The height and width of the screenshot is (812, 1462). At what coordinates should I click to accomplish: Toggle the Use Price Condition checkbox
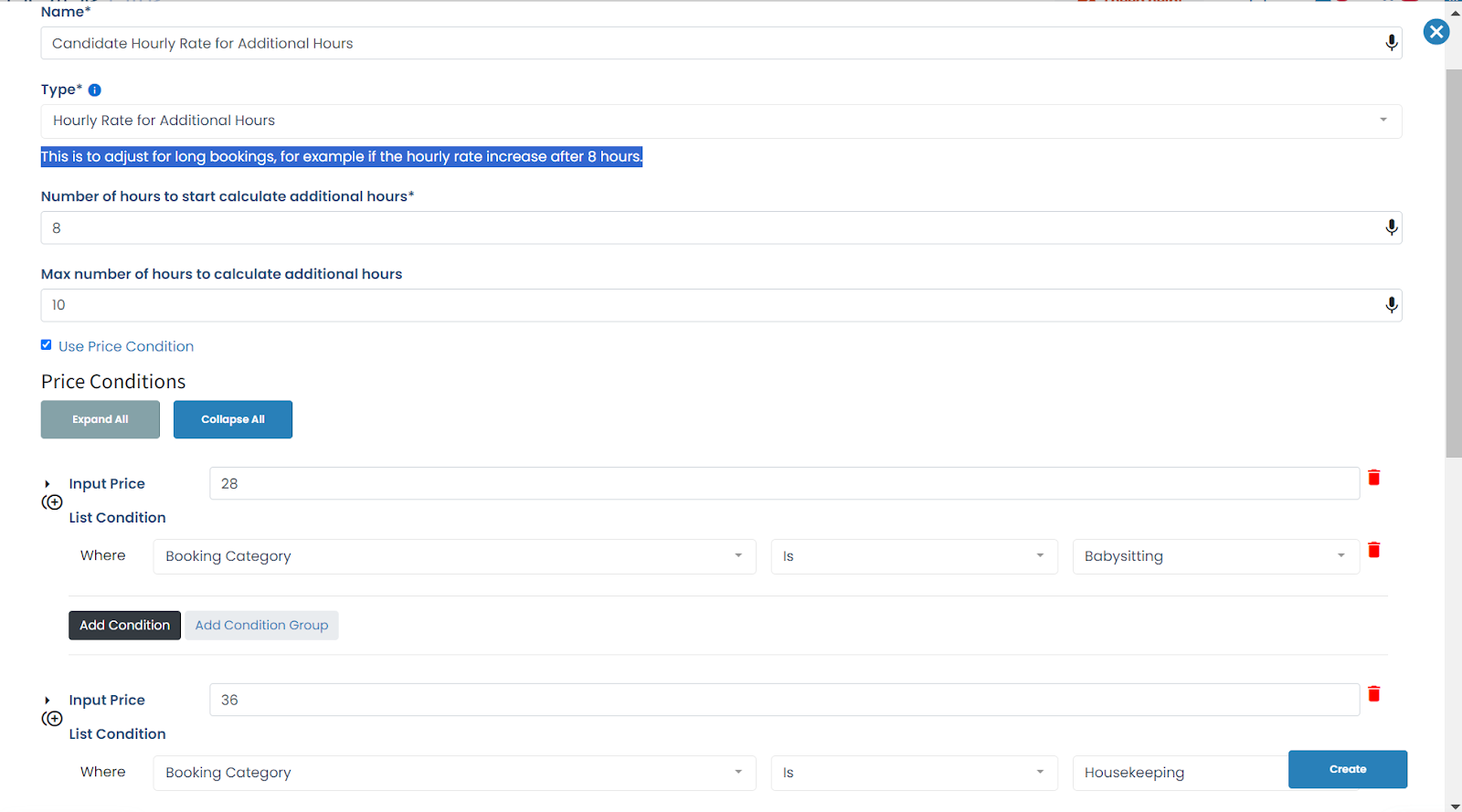point(46,345)
